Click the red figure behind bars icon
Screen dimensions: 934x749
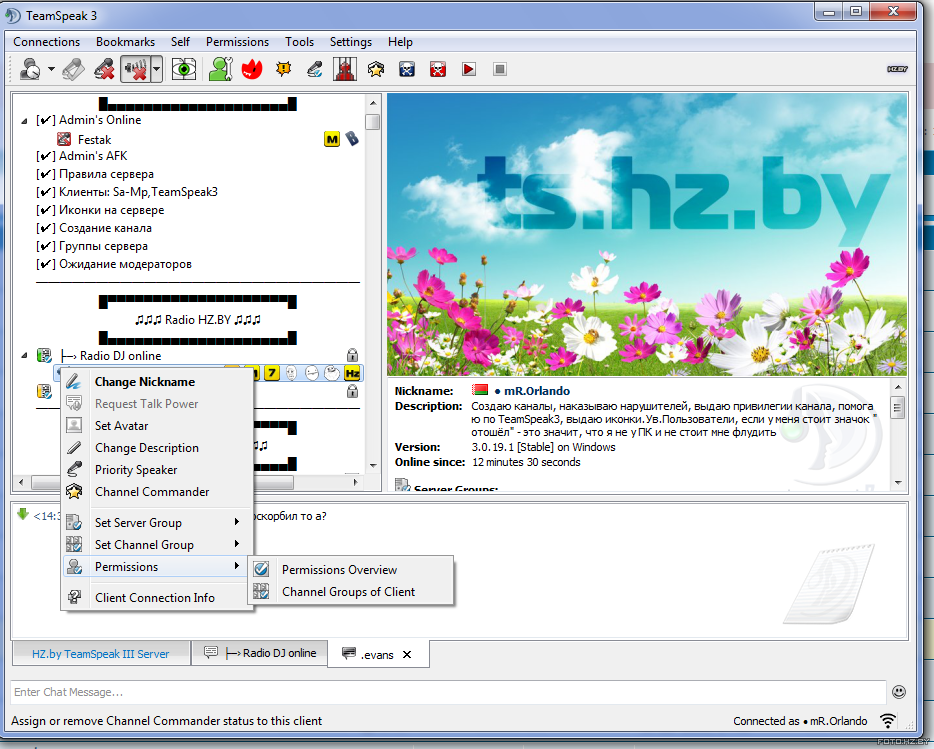click(x=345, y=70)
